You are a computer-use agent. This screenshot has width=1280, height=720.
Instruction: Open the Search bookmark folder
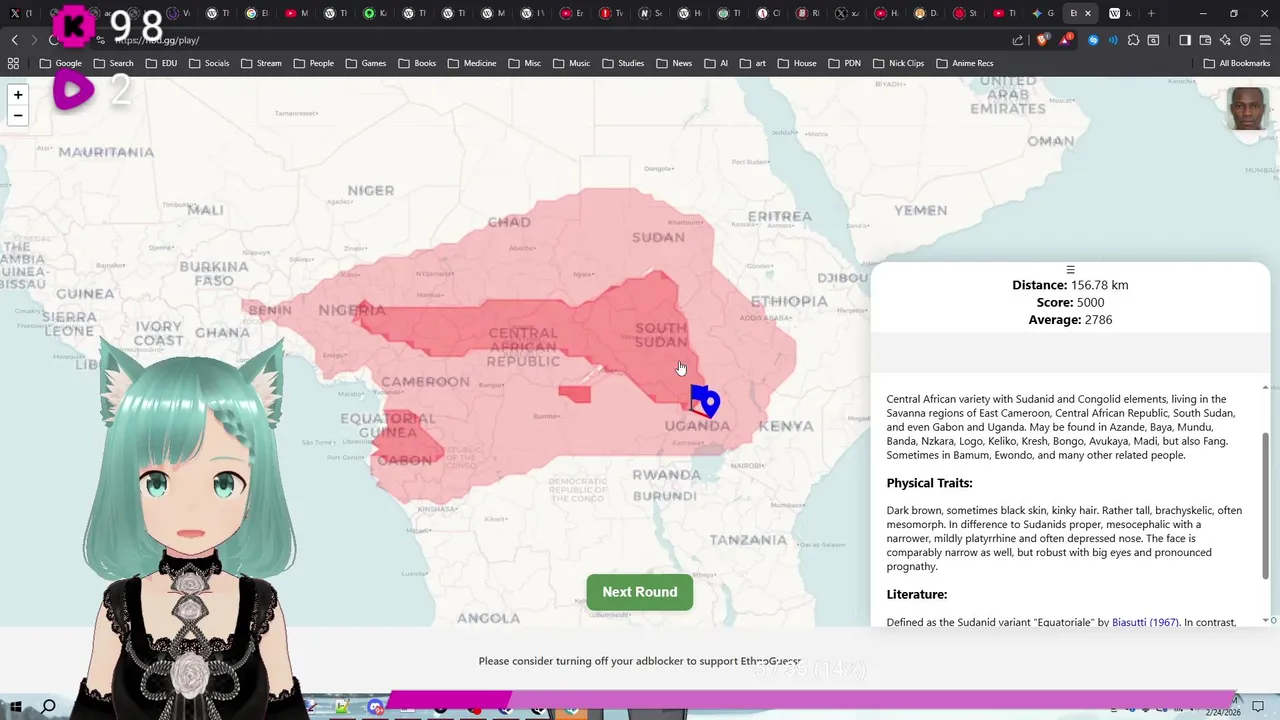coord(113,63)
